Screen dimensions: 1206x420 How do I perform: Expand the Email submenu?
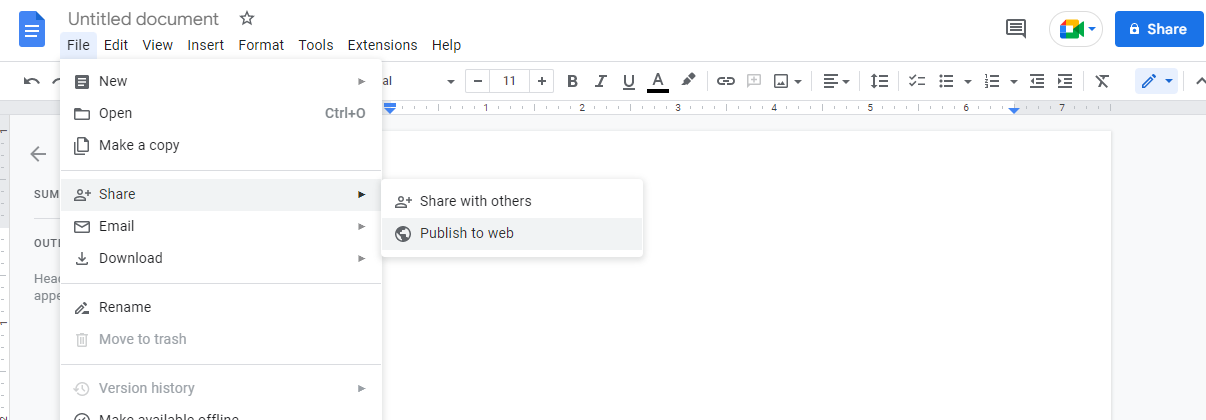221,226
